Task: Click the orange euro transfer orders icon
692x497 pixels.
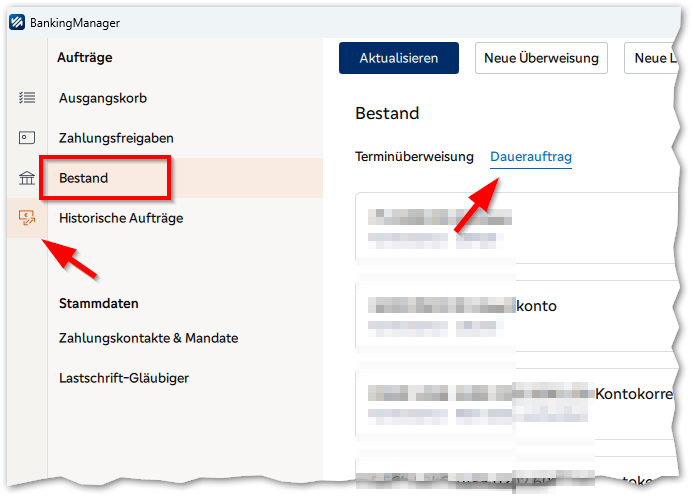Action: tap(27, 217)
